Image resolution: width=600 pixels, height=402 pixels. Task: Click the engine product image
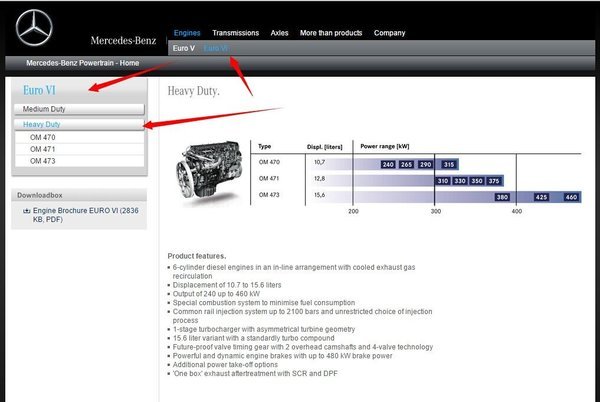(209, 171)
